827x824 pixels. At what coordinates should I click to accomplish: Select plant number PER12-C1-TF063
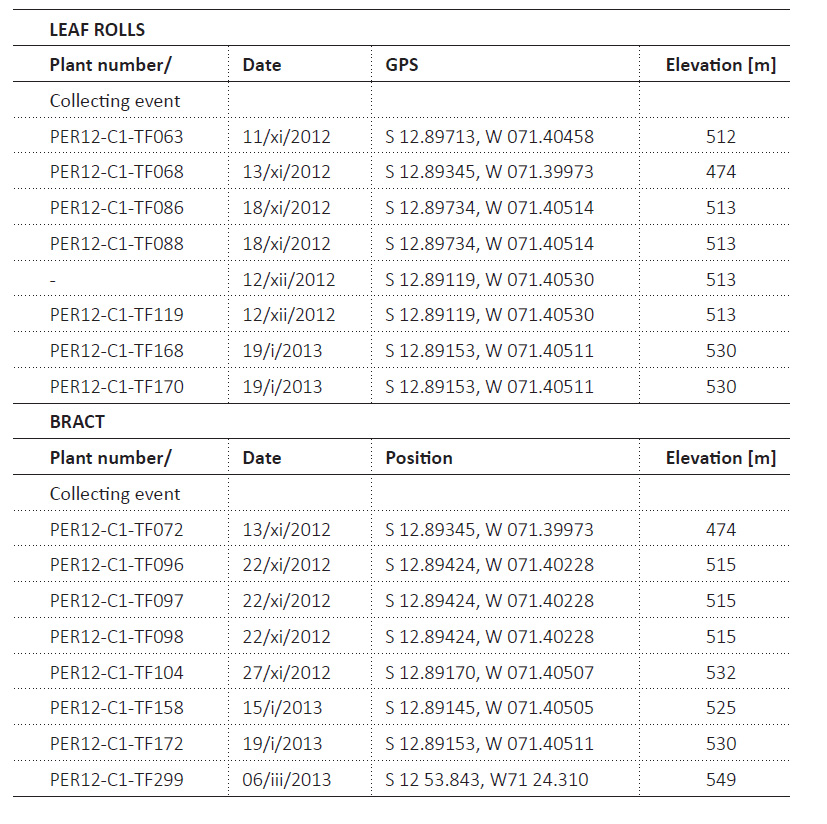pos(117,137)
